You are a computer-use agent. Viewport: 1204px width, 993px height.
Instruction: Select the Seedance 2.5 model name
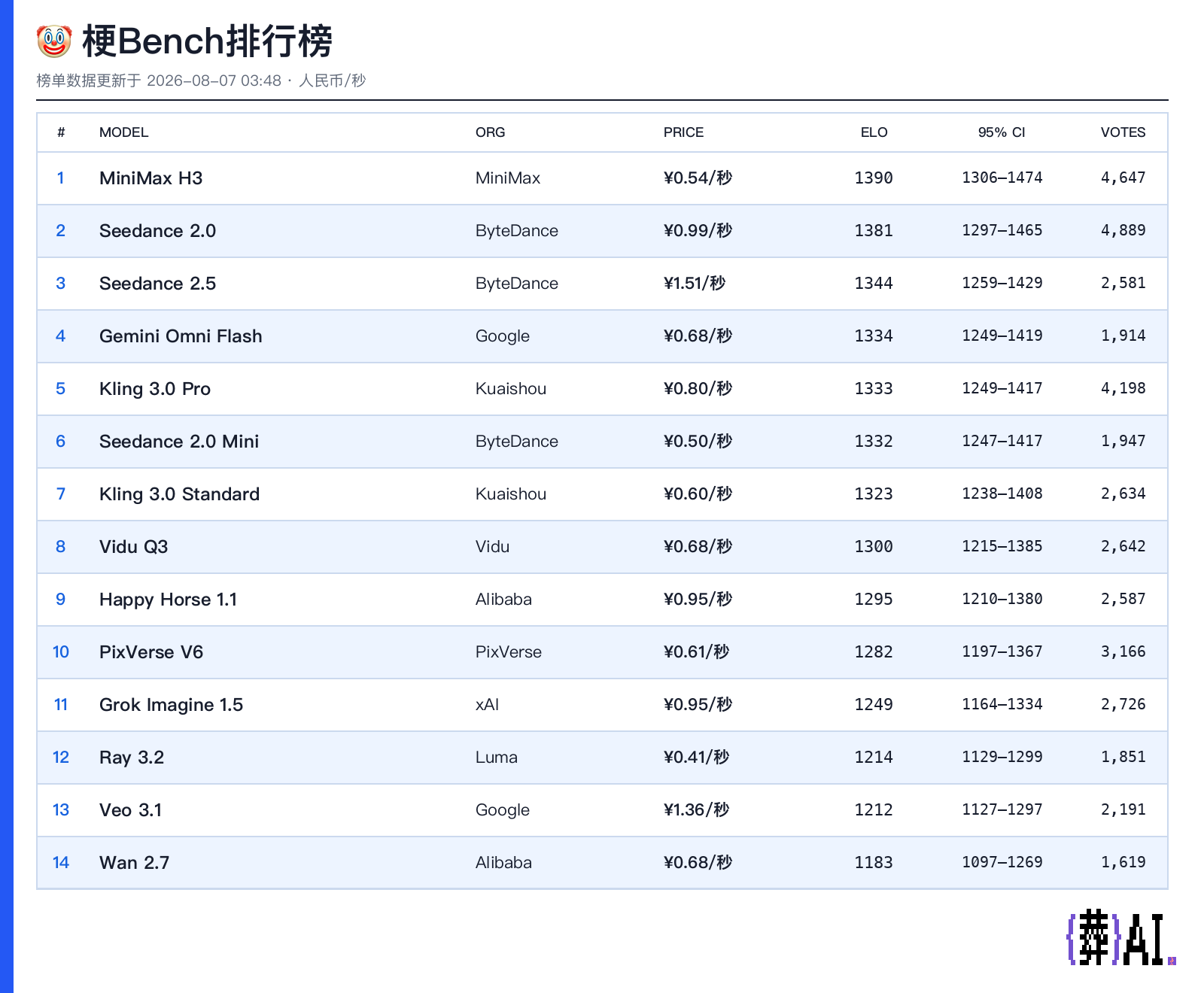(x=158, y=284)
